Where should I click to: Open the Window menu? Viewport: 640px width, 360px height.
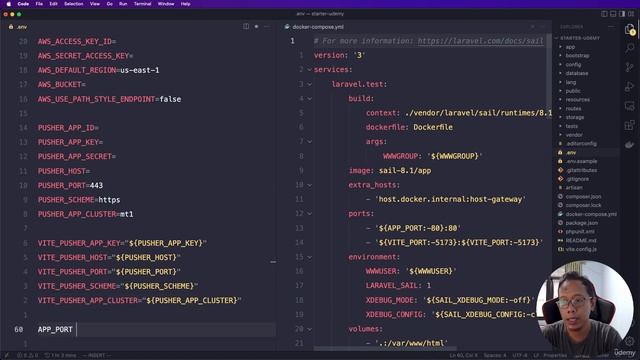coord(166,4)
